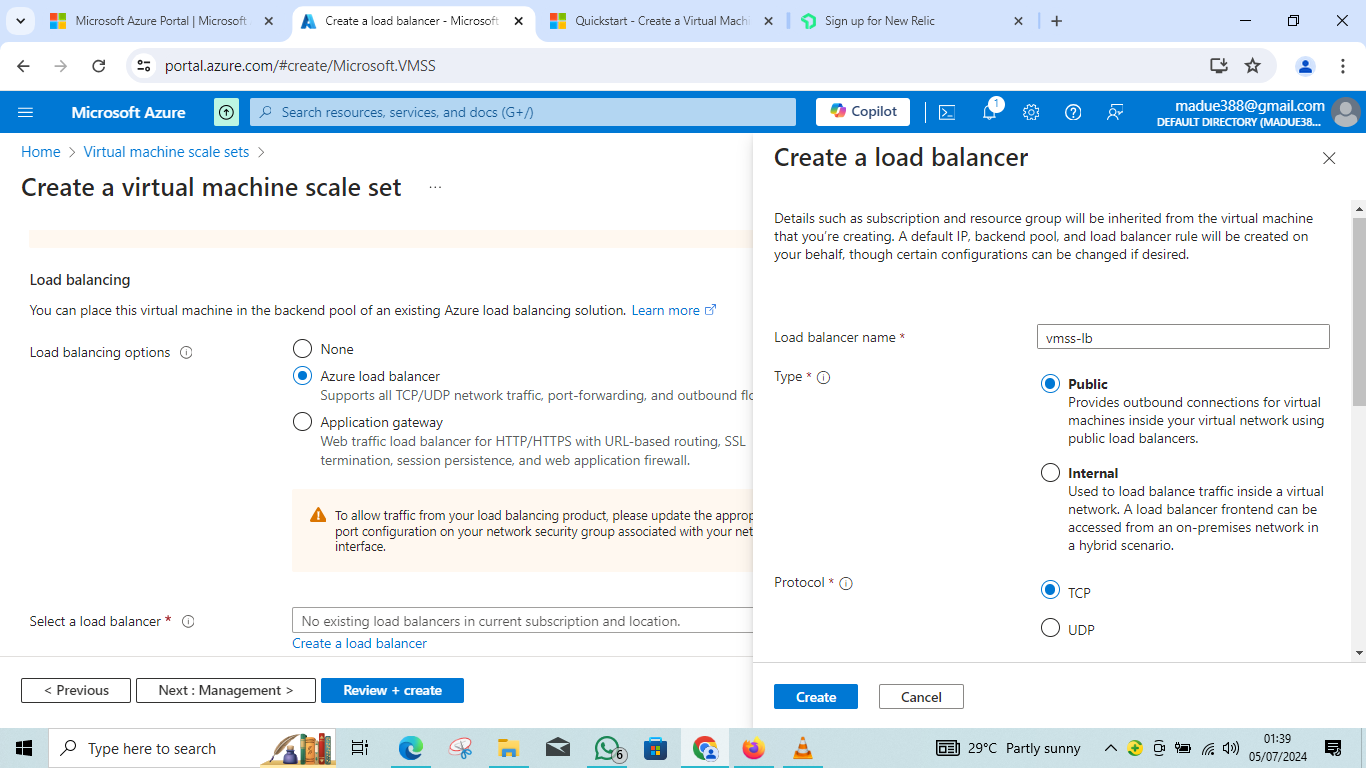Open the Support and troubleshooting help icon
Viewport: 1366px width, 768px height.
click(x=1073, y=112)
